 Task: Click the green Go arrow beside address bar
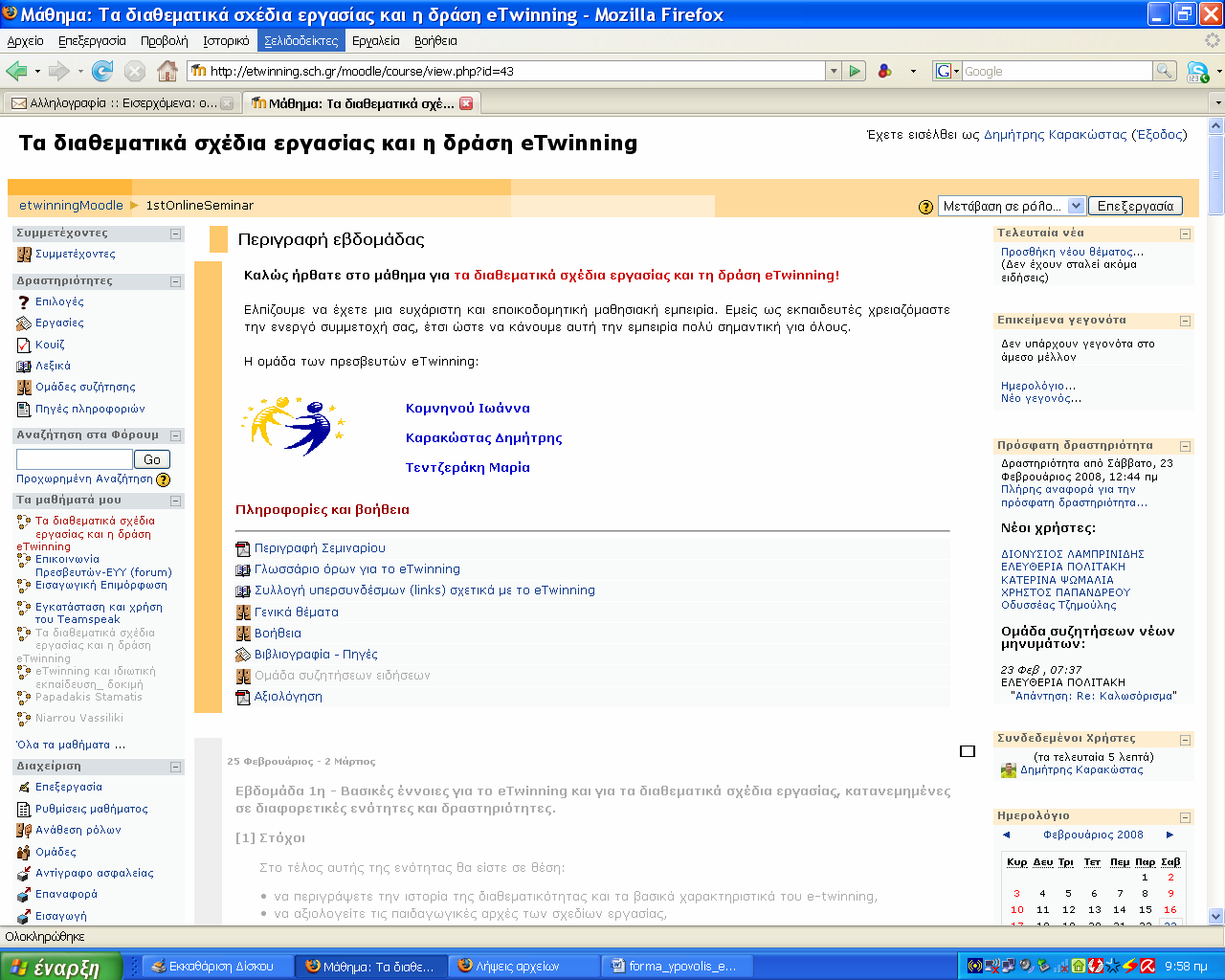click(x=856, y=71)
